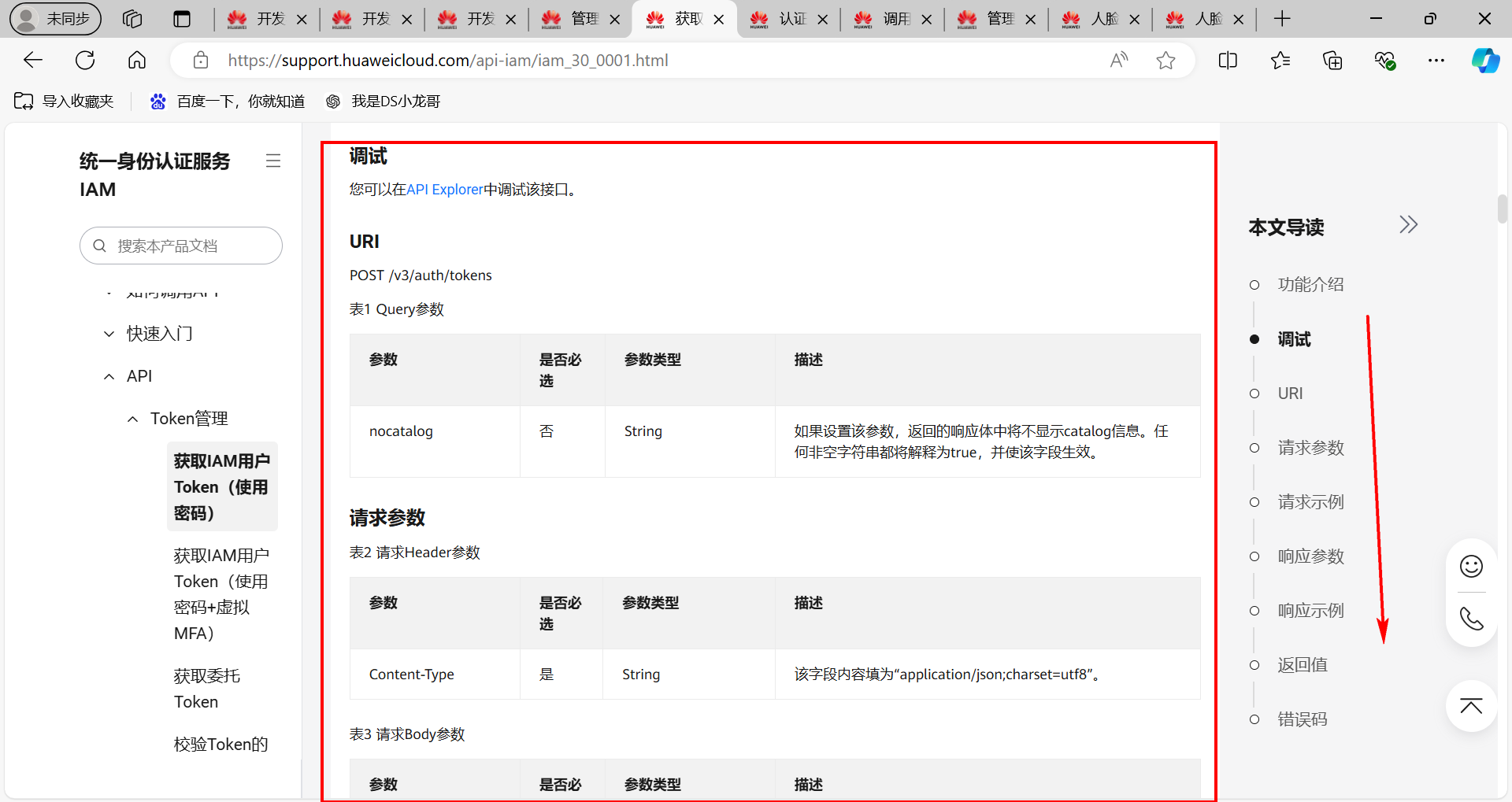
Task: Start read aloud for this page
Action: (x=1119, y=60)
